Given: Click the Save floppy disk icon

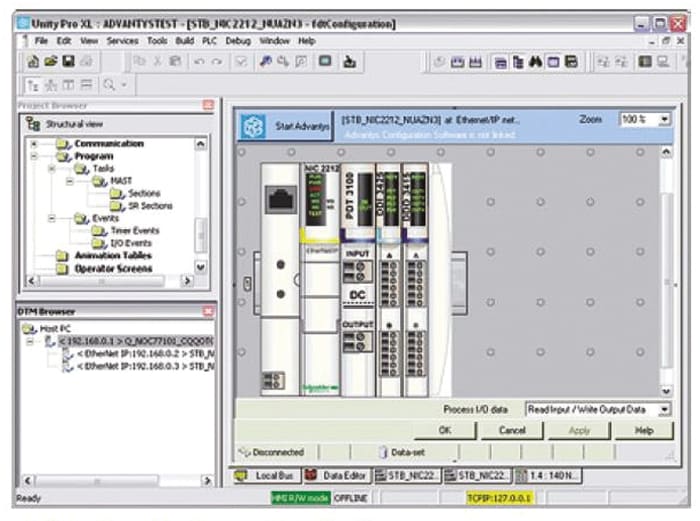Looking at the screenshot, I should pos(68,61).
